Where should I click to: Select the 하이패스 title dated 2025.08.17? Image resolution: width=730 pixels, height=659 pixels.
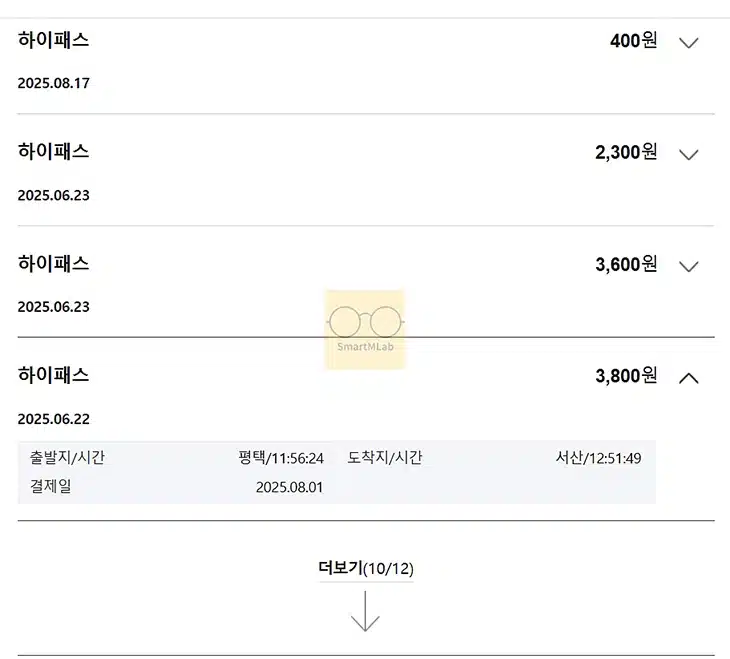click(54, 41)
